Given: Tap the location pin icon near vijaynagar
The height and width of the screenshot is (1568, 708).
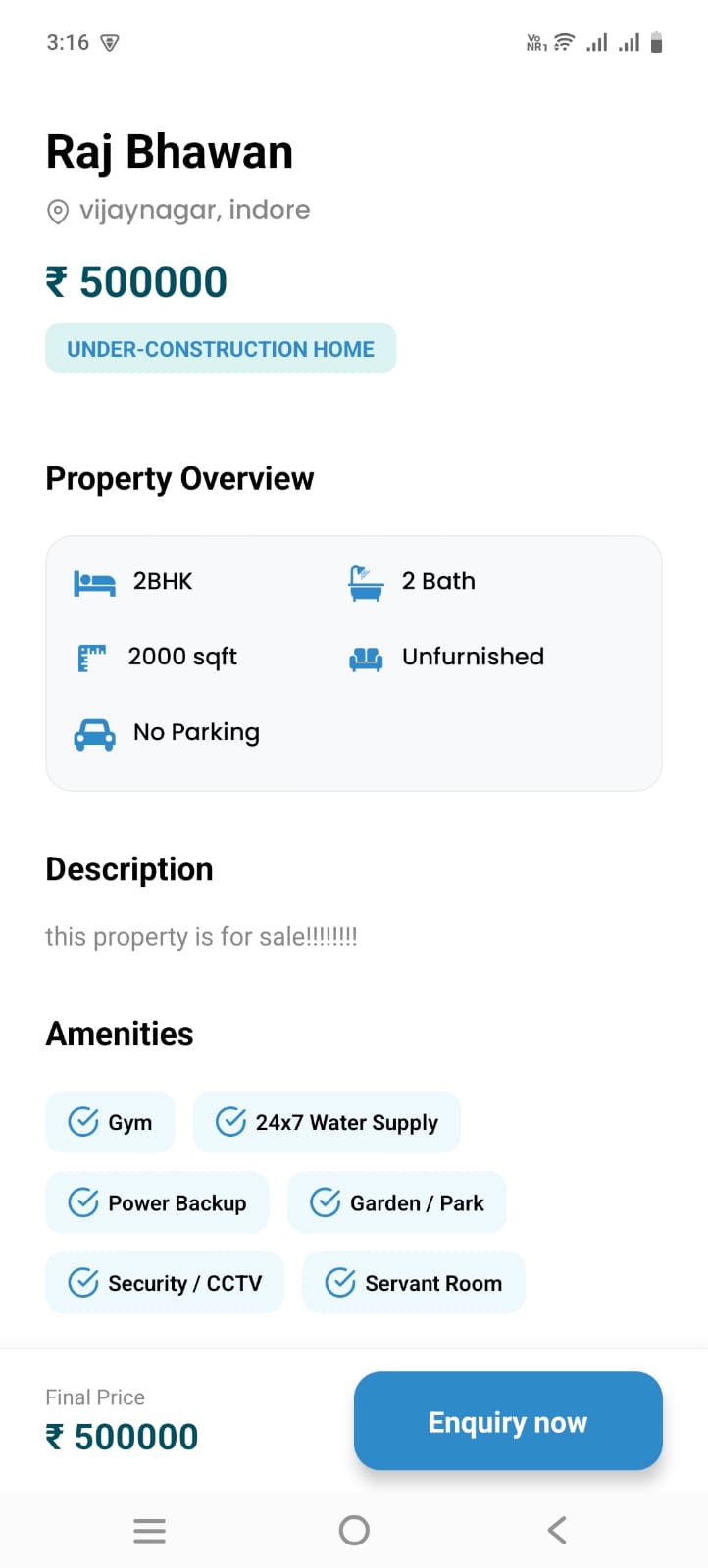Looking at the screenshot, I should coord(58,211).
